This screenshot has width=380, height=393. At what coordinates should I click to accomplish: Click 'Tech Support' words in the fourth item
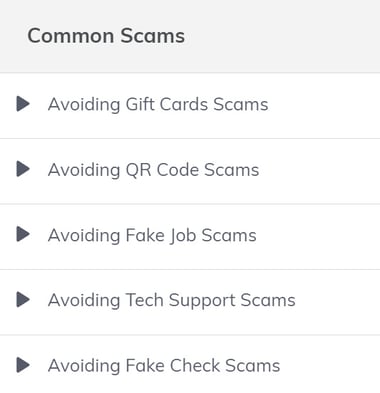[x=181, y=301]
